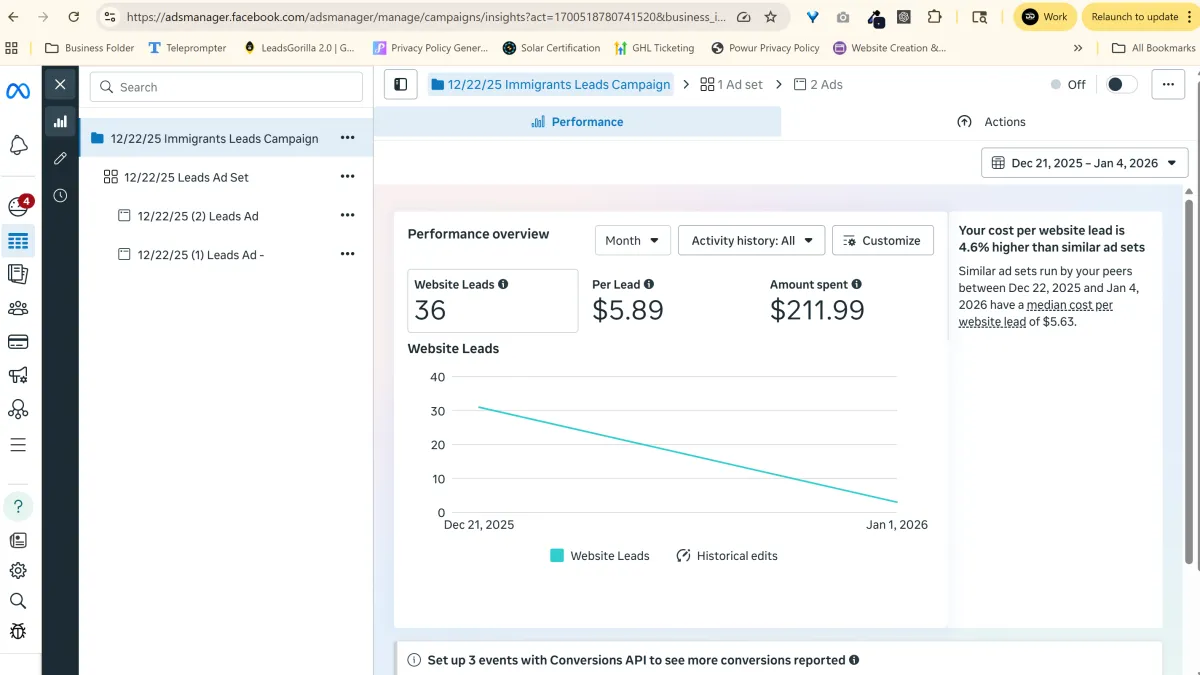Open the campaigns table grid icon

click(x=18, y=241)
